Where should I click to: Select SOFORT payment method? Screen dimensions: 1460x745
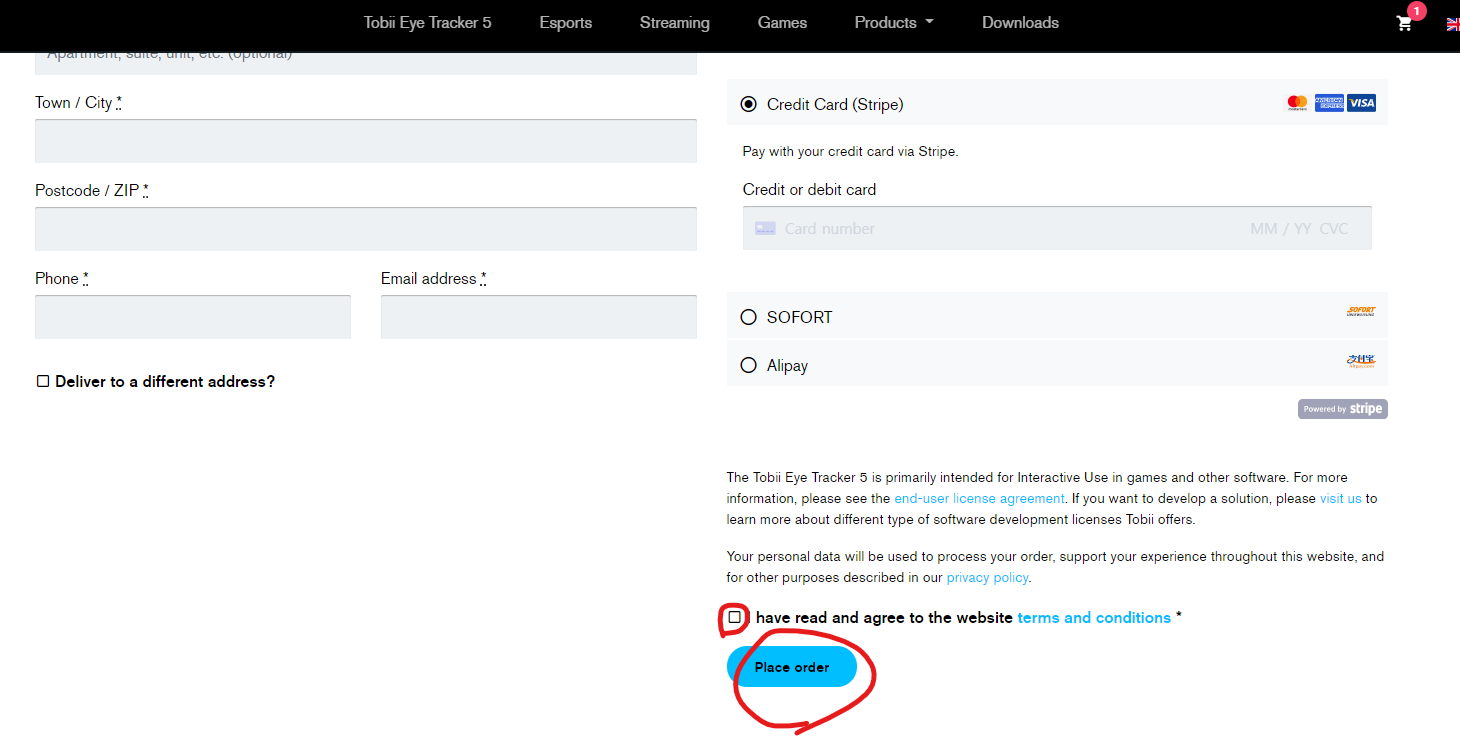pyautogui.click(x=748, y=317)
